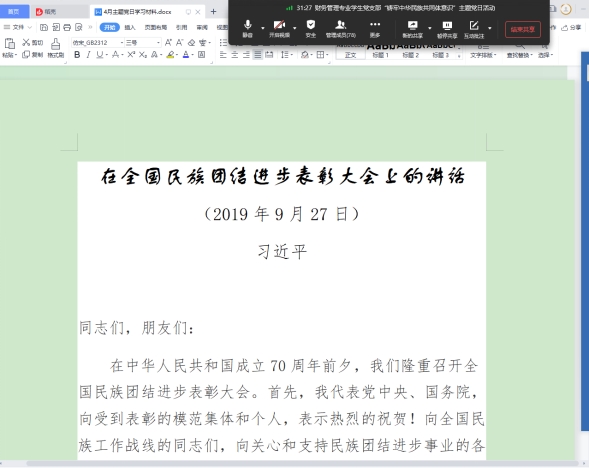Click the 暂停共享 pause sharing icon

[447, 29]
